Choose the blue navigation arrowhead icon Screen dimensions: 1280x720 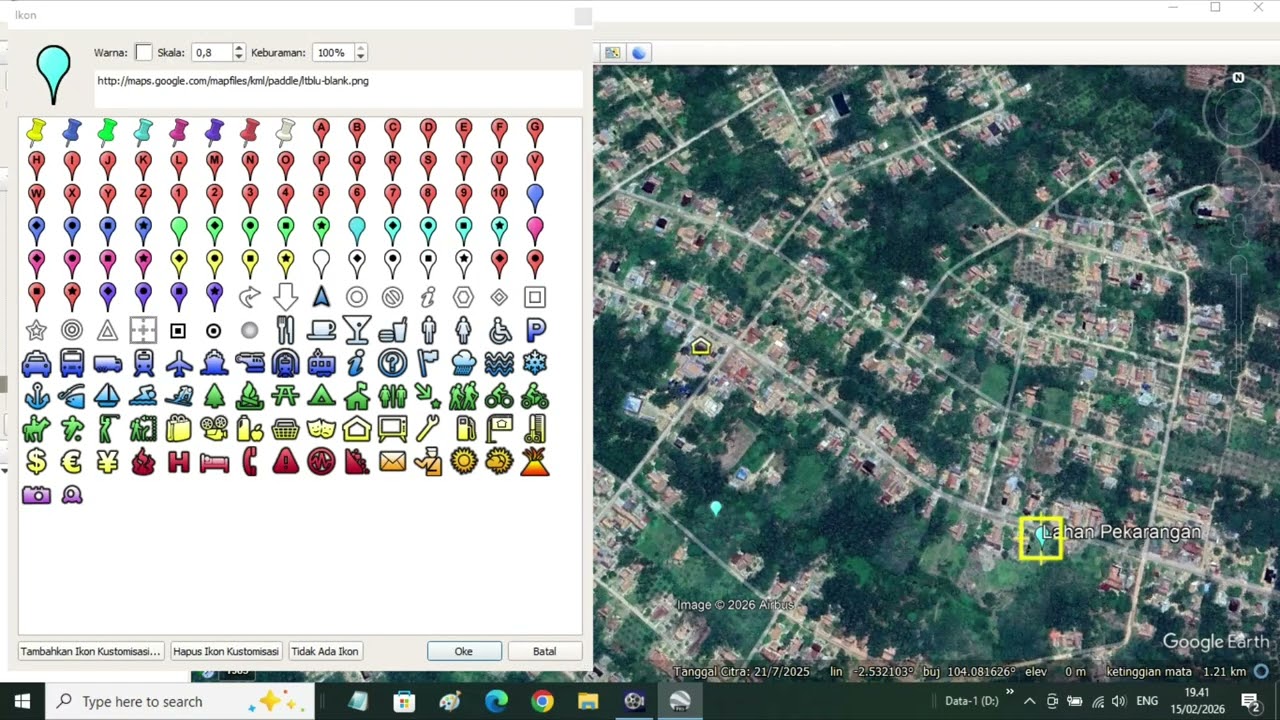pos(321,296)
